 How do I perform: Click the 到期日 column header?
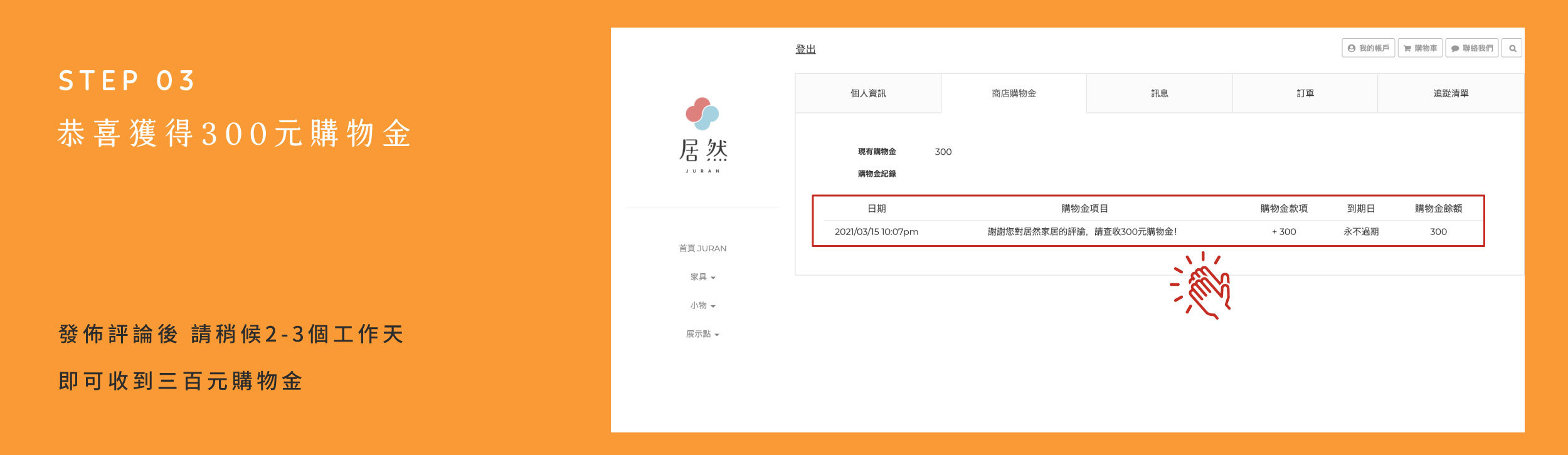click(1361, 209)
